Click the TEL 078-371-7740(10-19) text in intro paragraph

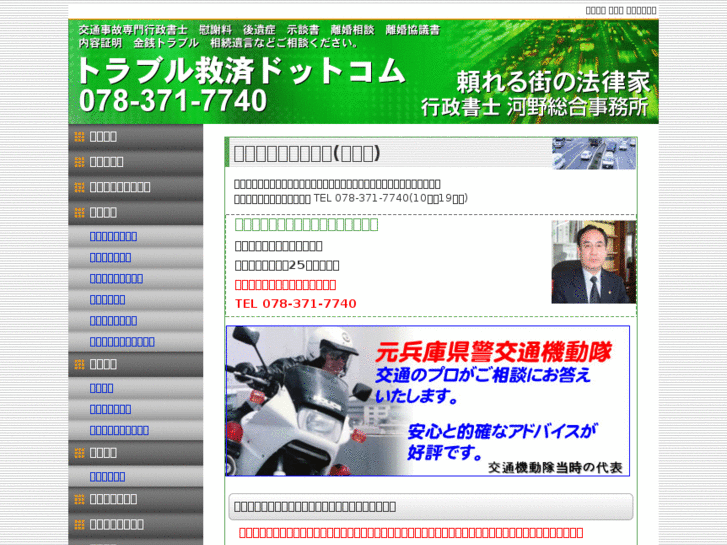tap(390, 198)
